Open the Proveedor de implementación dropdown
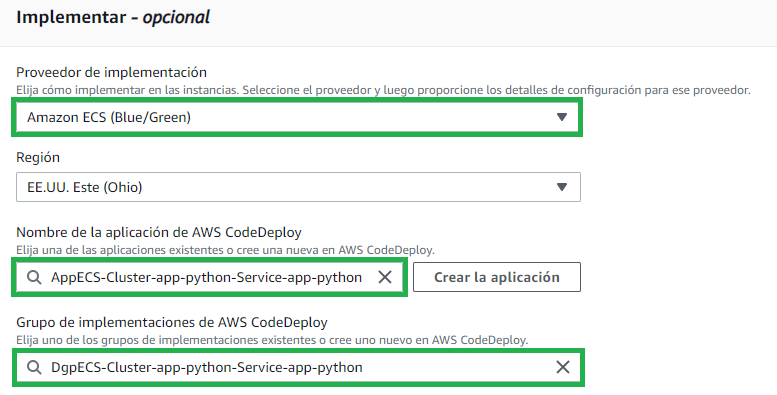 coord(298,117)
